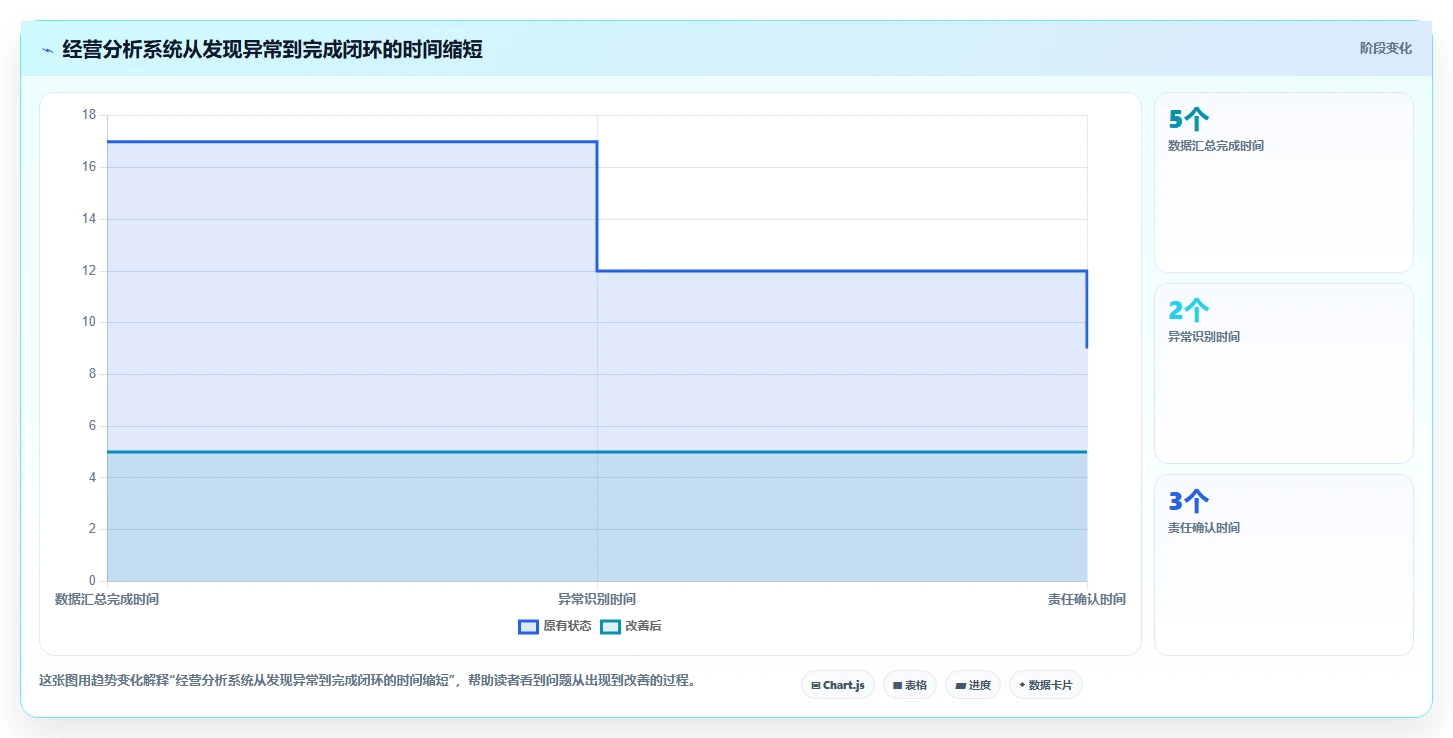Image resolution: width=1453 pixels, height=738 pixels.
Task: Click y-axis tick value 16
Action: [89, 167]
